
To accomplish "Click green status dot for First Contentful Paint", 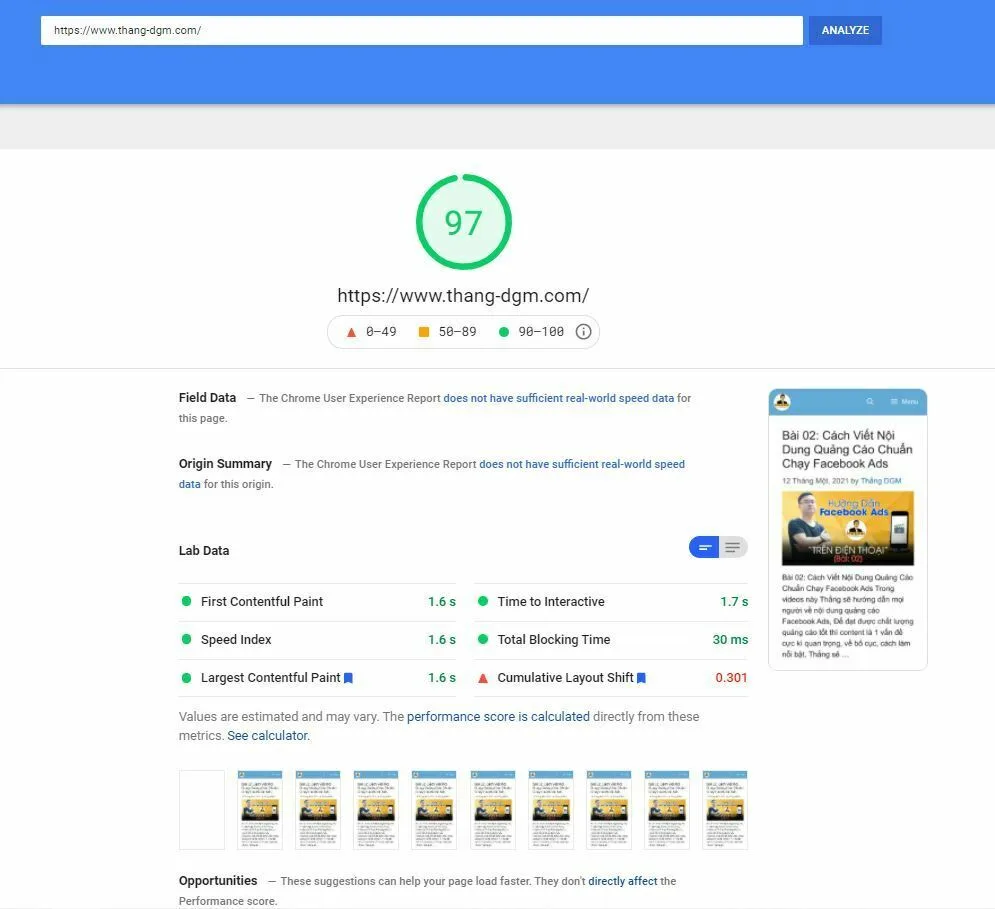I will pos(187,601).
